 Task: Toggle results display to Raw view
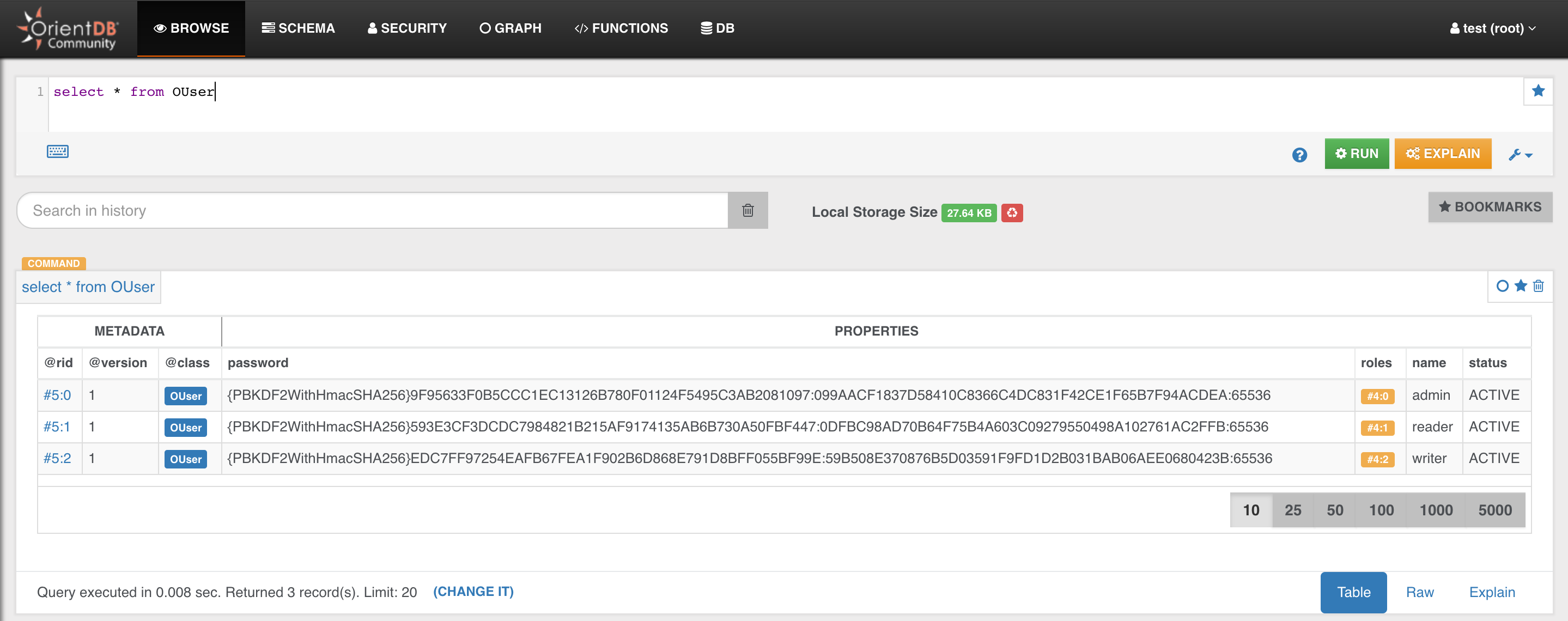tap(1420, 590)
